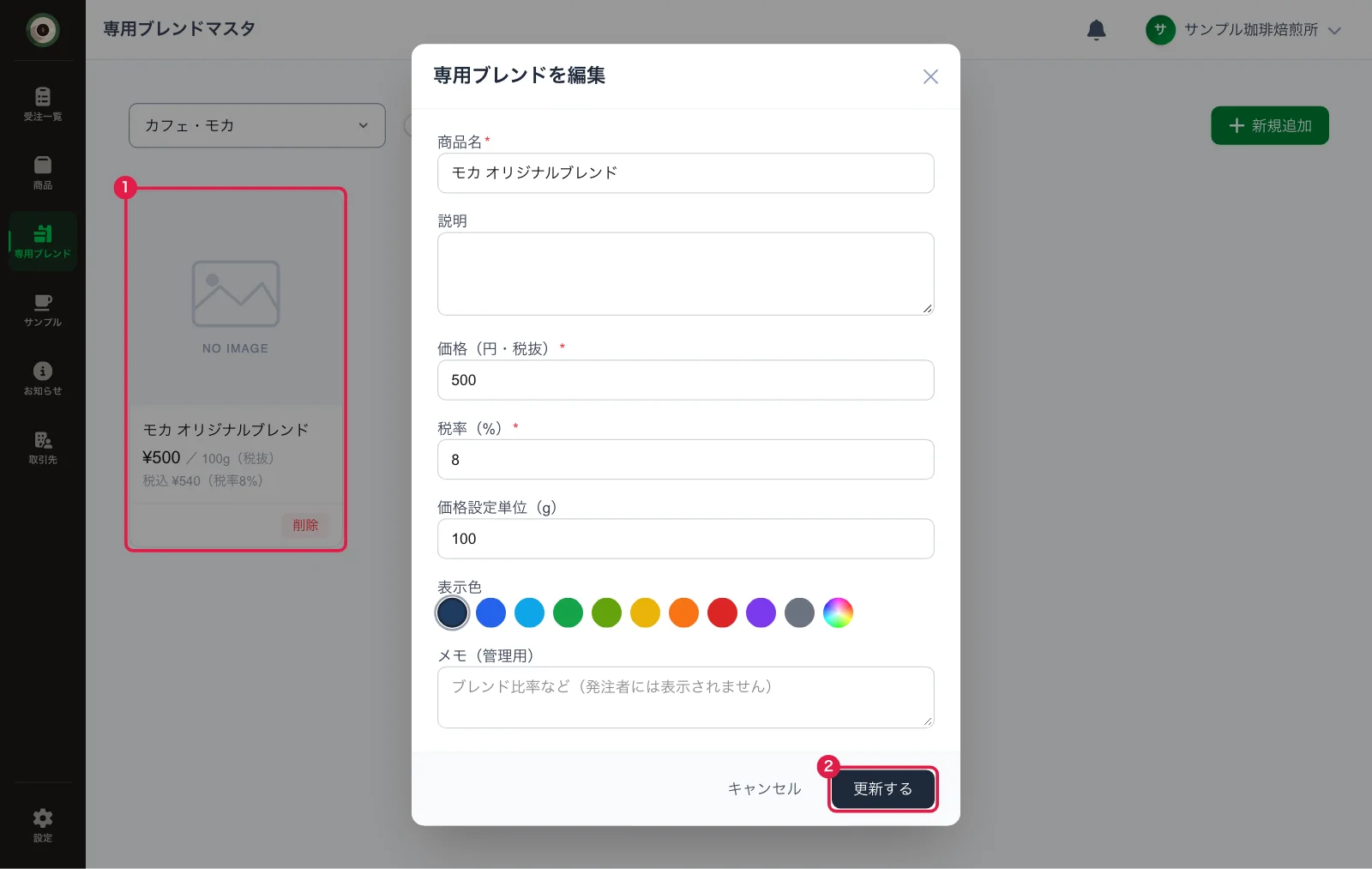The image size is (1372, 869).
Task: Select the green color swatch
Action: [568, 613]
